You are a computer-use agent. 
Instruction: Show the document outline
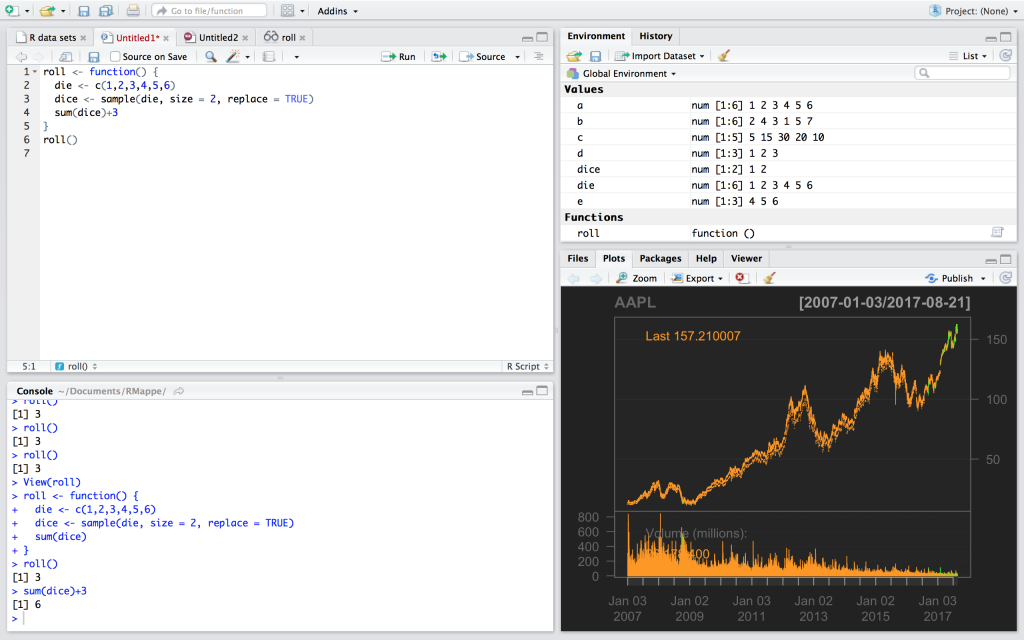tap(539, 57)
